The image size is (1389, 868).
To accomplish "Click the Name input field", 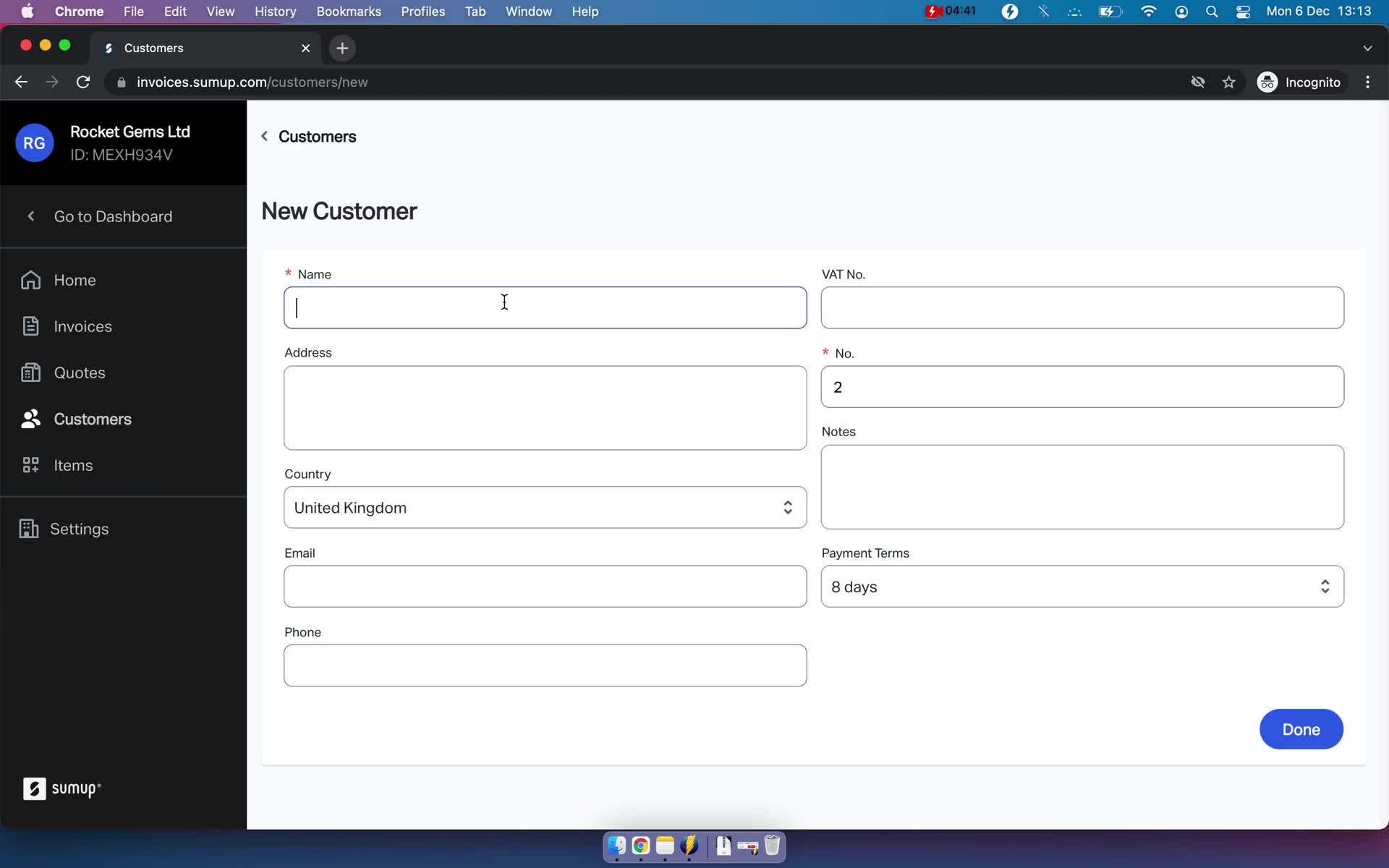I will (545, 307).
